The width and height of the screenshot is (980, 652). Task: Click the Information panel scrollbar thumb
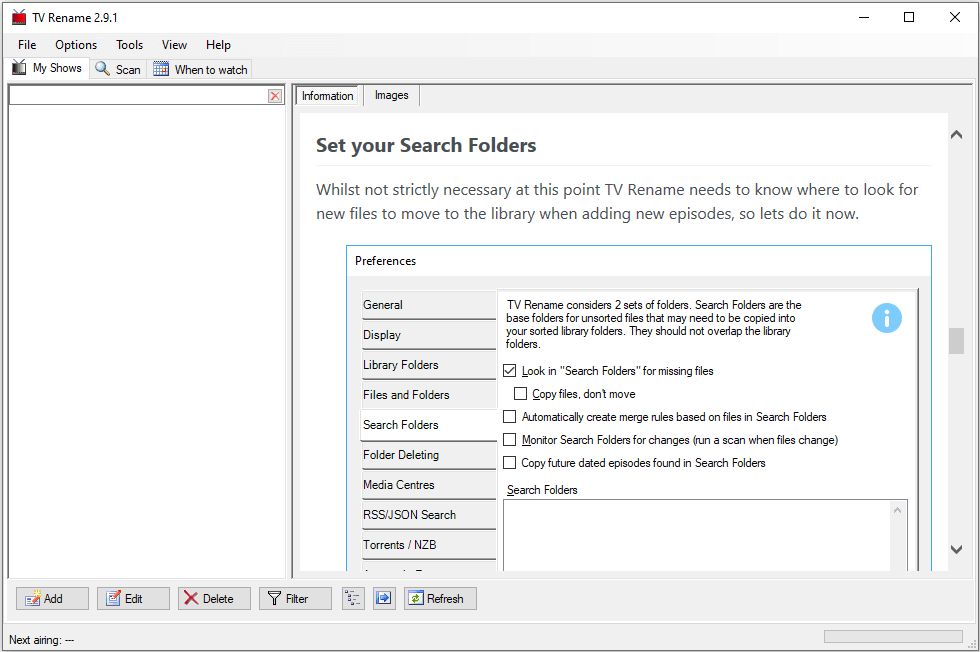coord(956,341)
